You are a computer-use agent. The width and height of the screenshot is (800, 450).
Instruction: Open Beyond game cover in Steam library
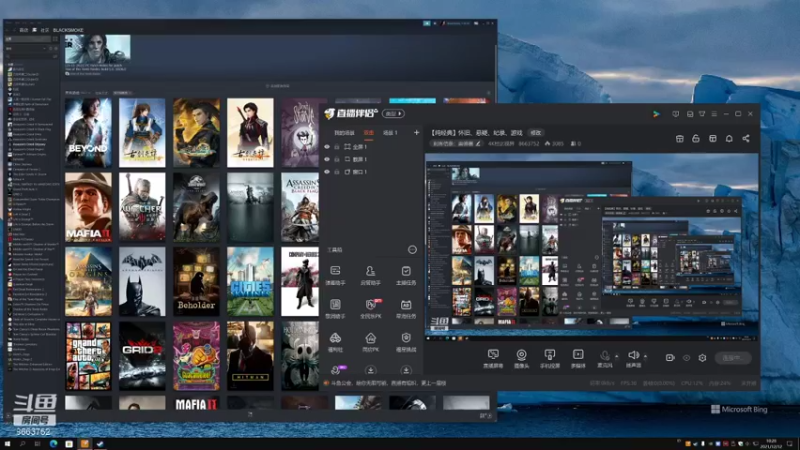point(88,133)
